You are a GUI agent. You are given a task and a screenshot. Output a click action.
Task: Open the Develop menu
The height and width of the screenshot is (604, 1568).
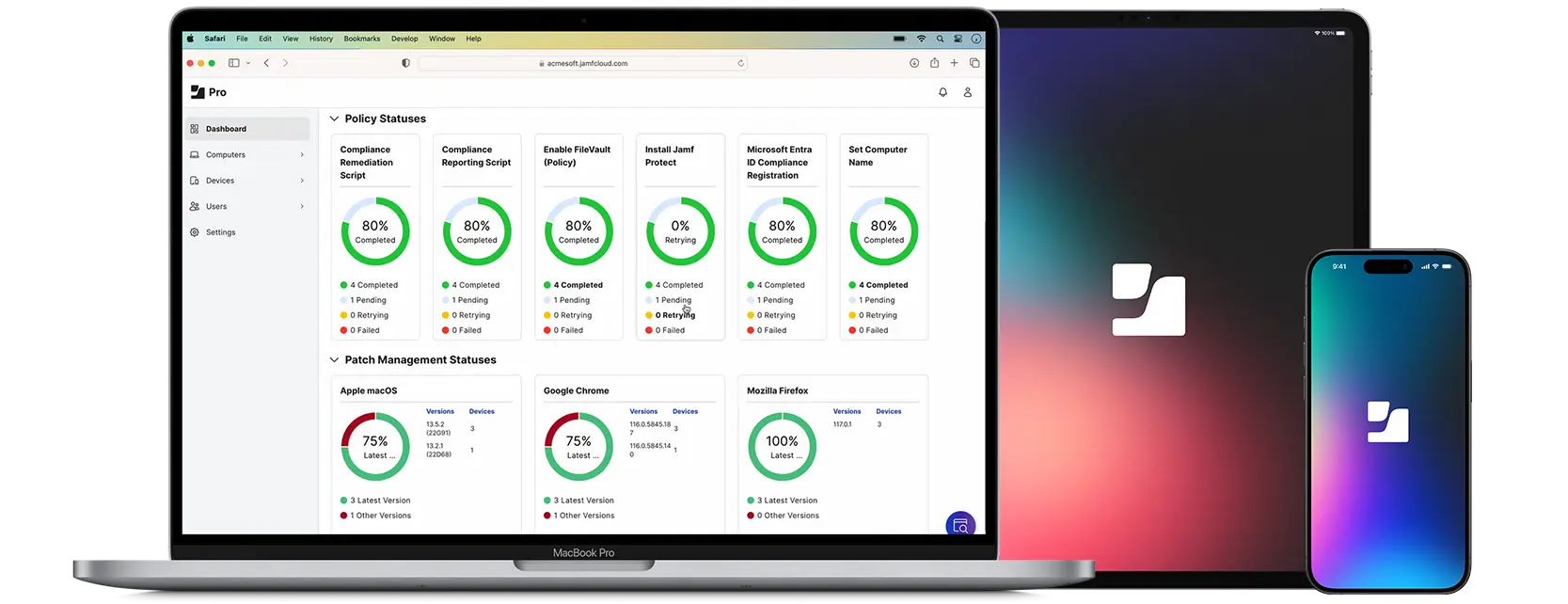pyautogui.click(x=404, y=39)
